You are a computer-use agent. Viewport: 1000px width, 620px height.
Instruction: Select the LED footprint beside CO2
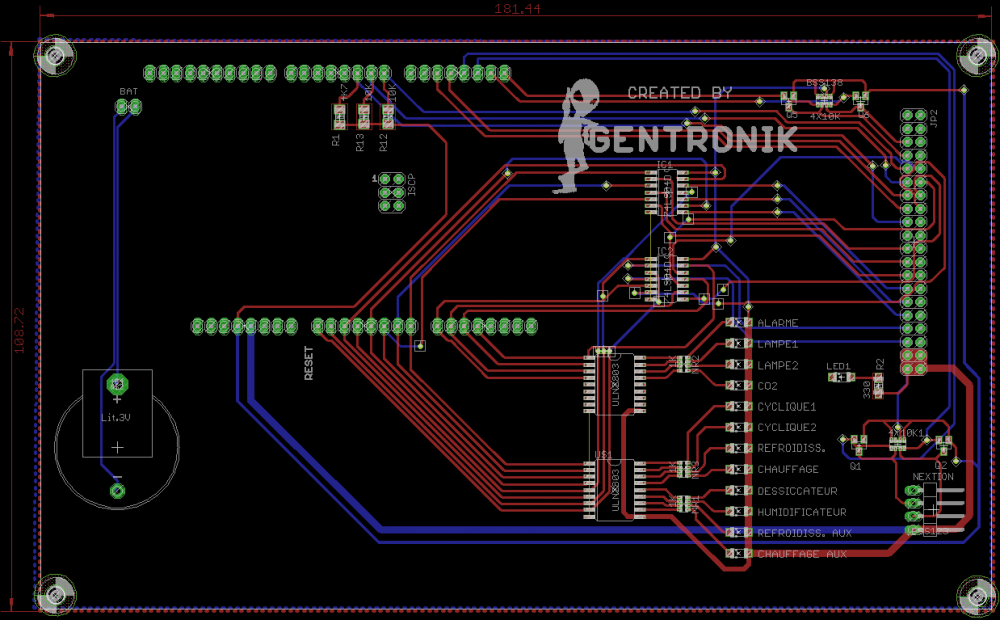(739, 386)
